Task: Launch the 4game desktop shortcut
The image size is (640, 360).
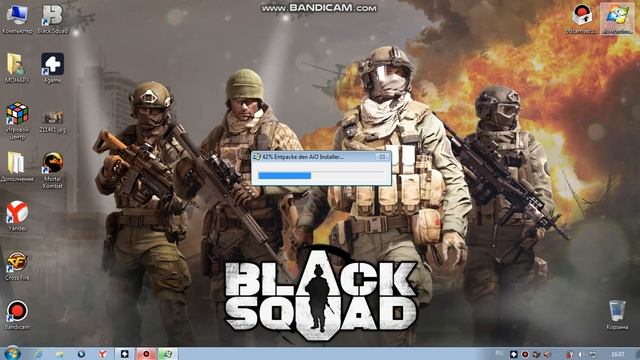Action: click(x=53, y=68)
